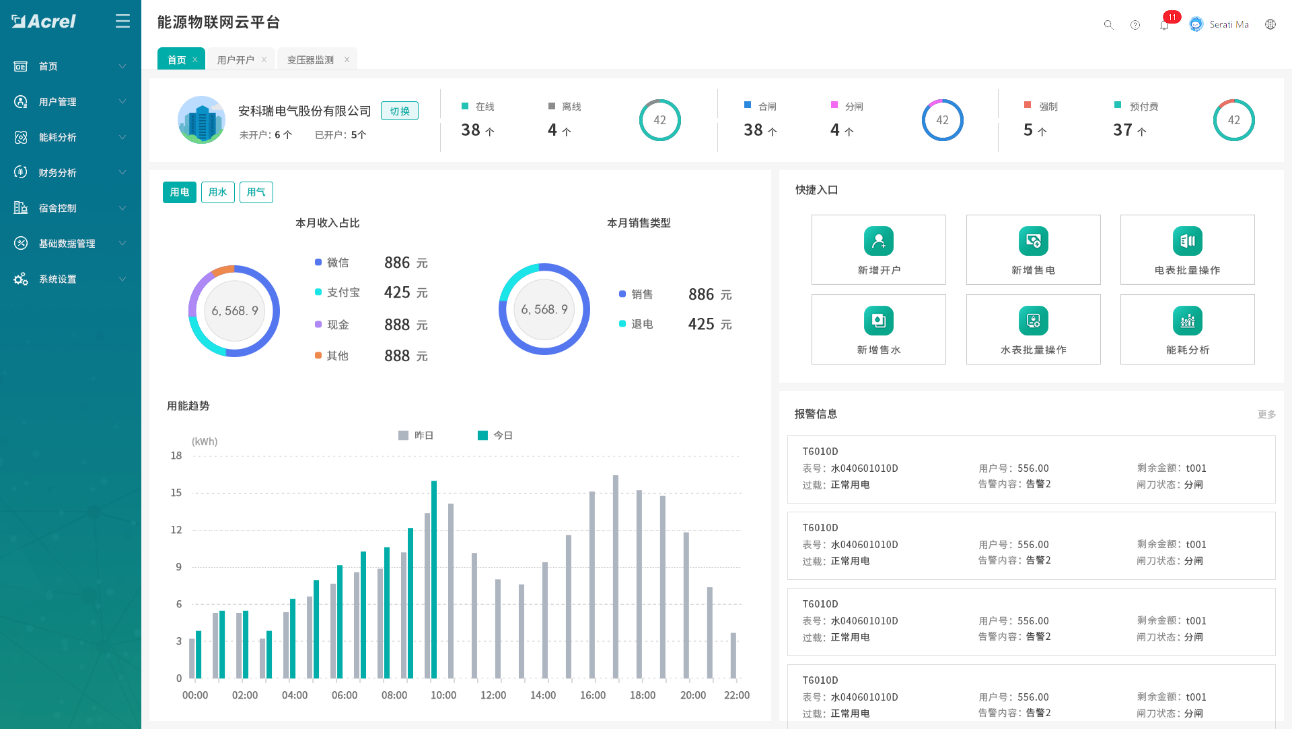Open the 新增开户 quick entry icon
This screenshot has height=729, width=1292.
click(x=878, y=240)
